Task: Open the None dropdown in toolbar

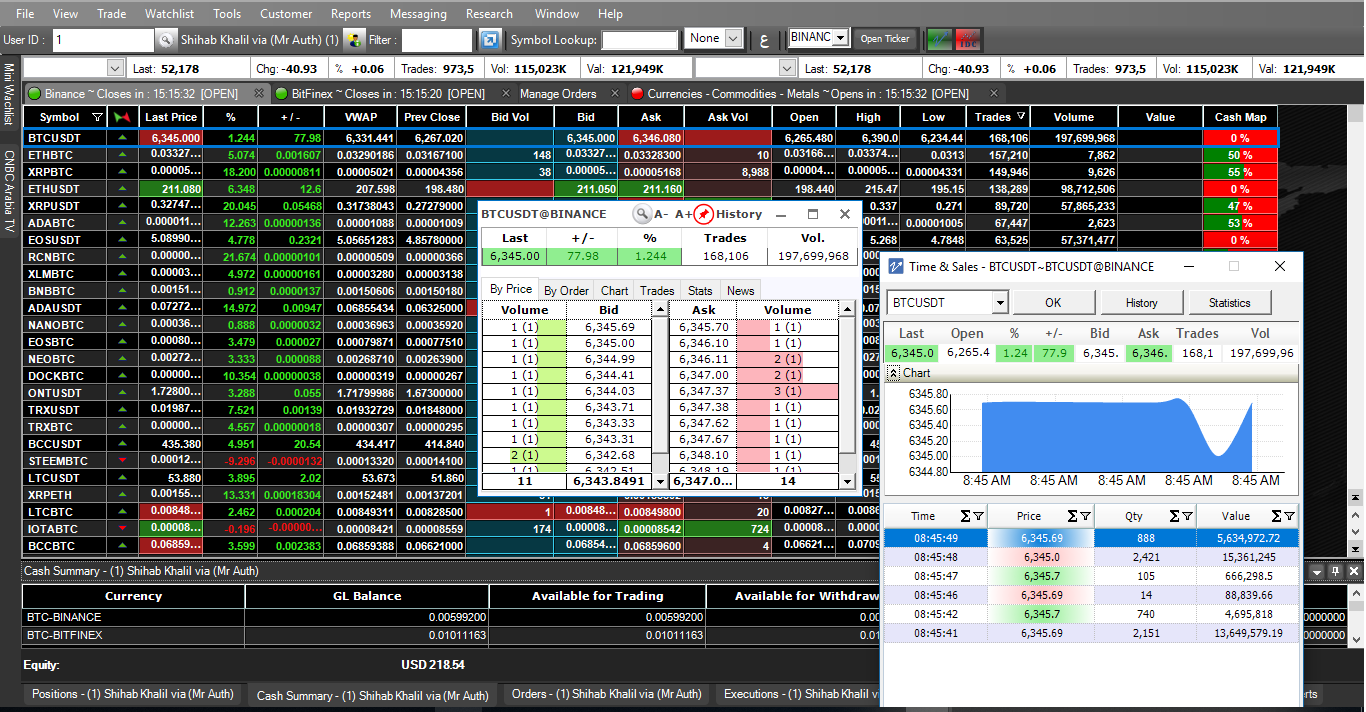Action: tap(733, 38)
